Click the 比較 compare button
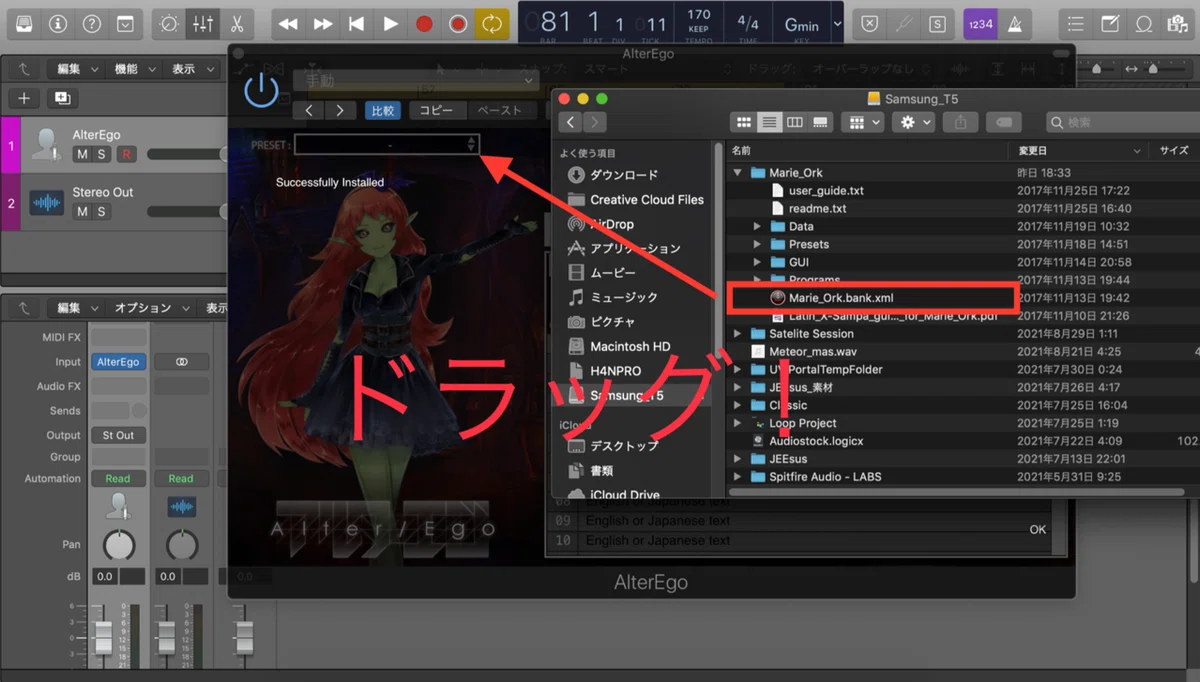The height and width of the screenshot is (682, 1200). coord(383,110)
